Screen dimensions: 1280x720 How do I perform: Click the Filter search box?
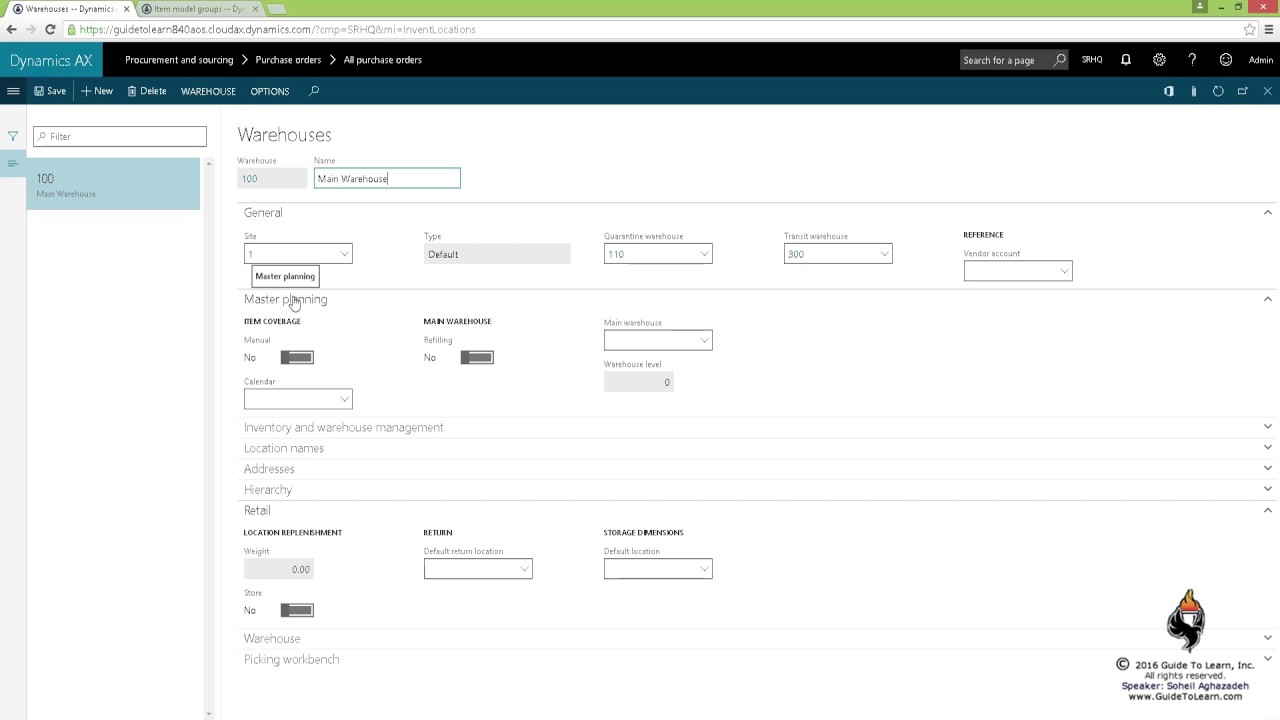coord(120,136)
